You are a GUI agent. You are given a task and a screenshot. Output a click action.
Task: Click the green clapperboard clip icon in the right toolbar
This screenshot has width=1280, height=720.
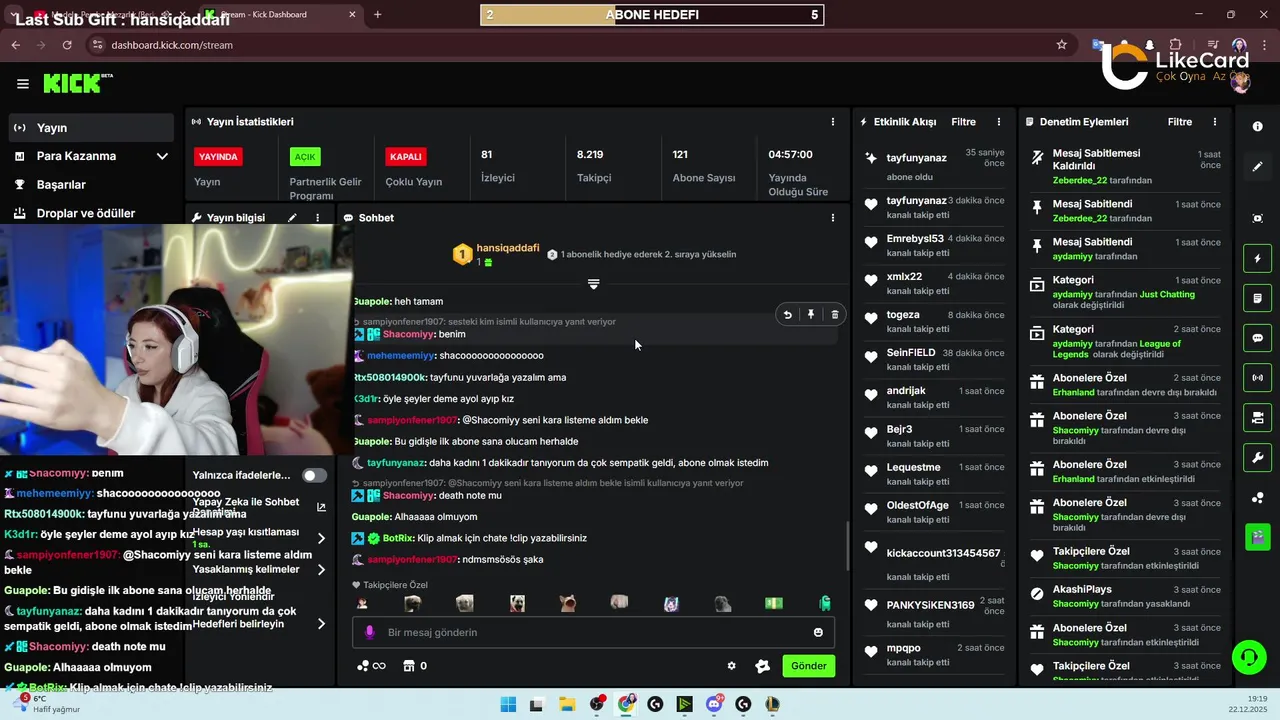coord(1257,537)
